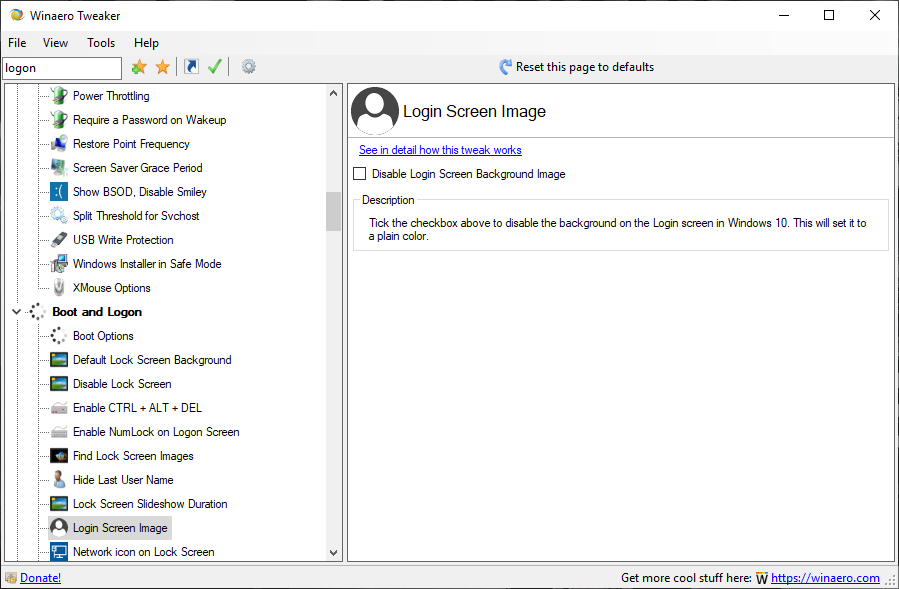
Task: Click the green checkmark toolbar icon
Action: point(214,67)
